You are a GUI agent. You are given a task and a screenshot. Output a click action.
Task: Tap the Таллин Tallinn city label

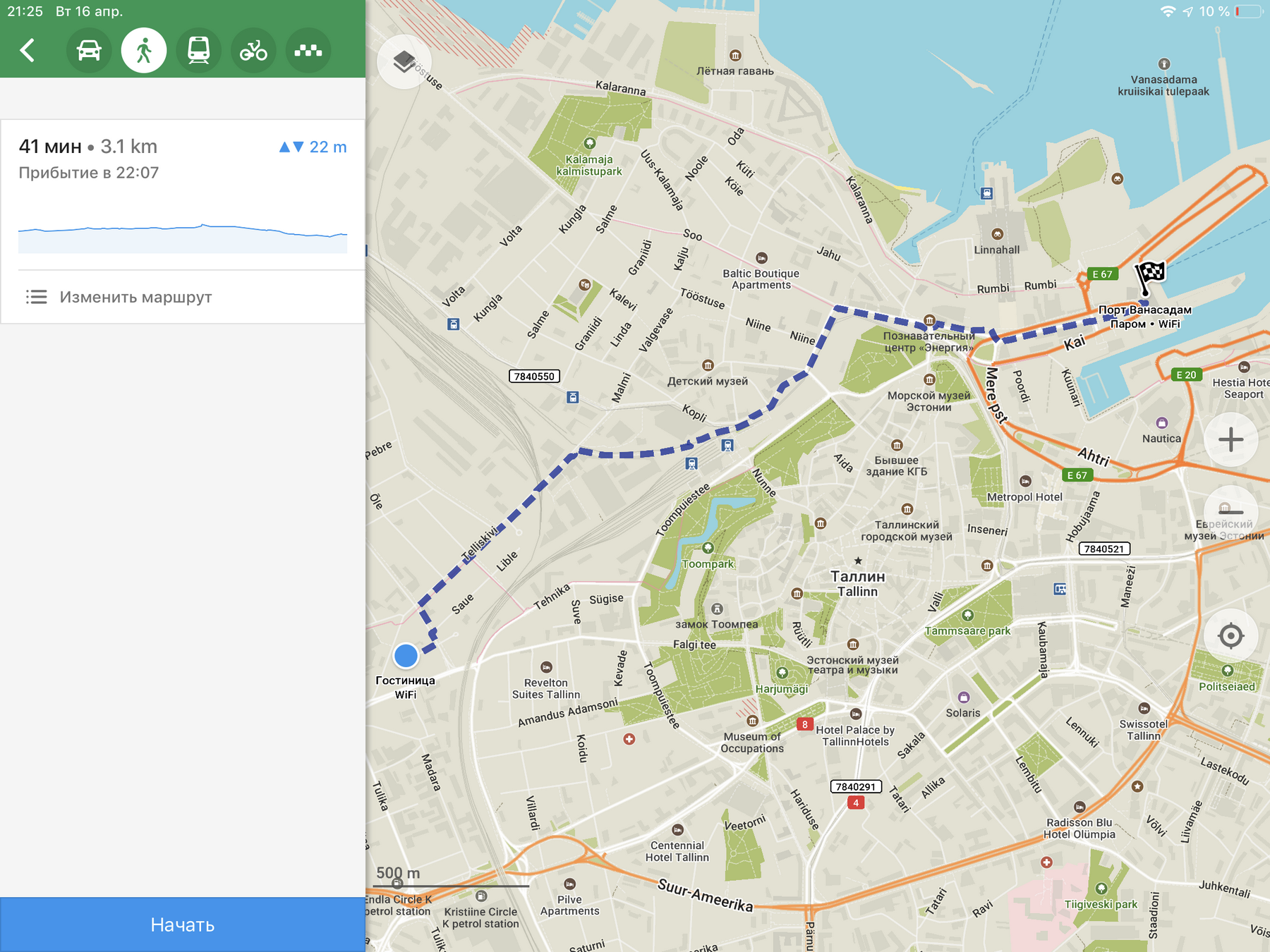pyautogui.click(x=857, y=584)
